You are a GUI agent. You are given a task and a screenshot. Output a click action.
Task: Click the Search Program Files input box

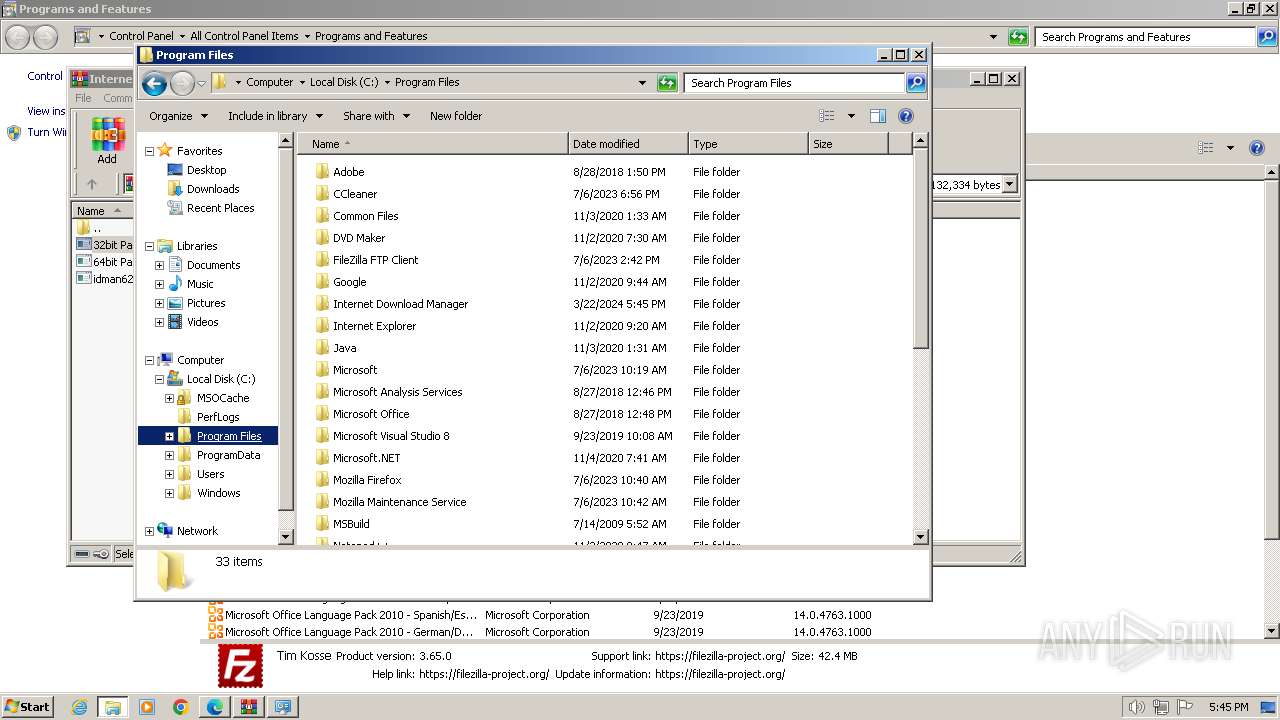pyautogui.click(x=795, y=83)
